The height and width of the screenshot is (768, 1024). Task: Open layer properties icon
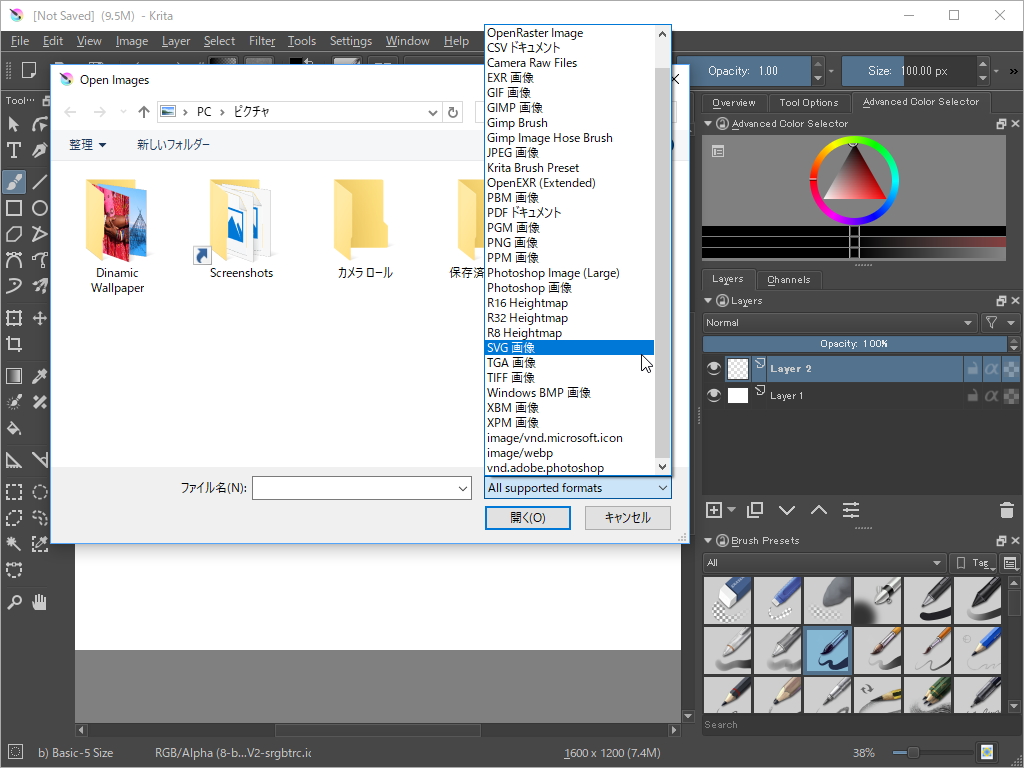point(851,510)
